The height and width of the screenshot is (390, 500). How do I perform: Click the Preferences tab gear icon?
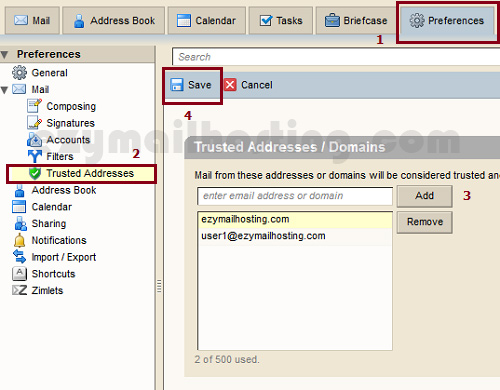click(x=417, y=20)
